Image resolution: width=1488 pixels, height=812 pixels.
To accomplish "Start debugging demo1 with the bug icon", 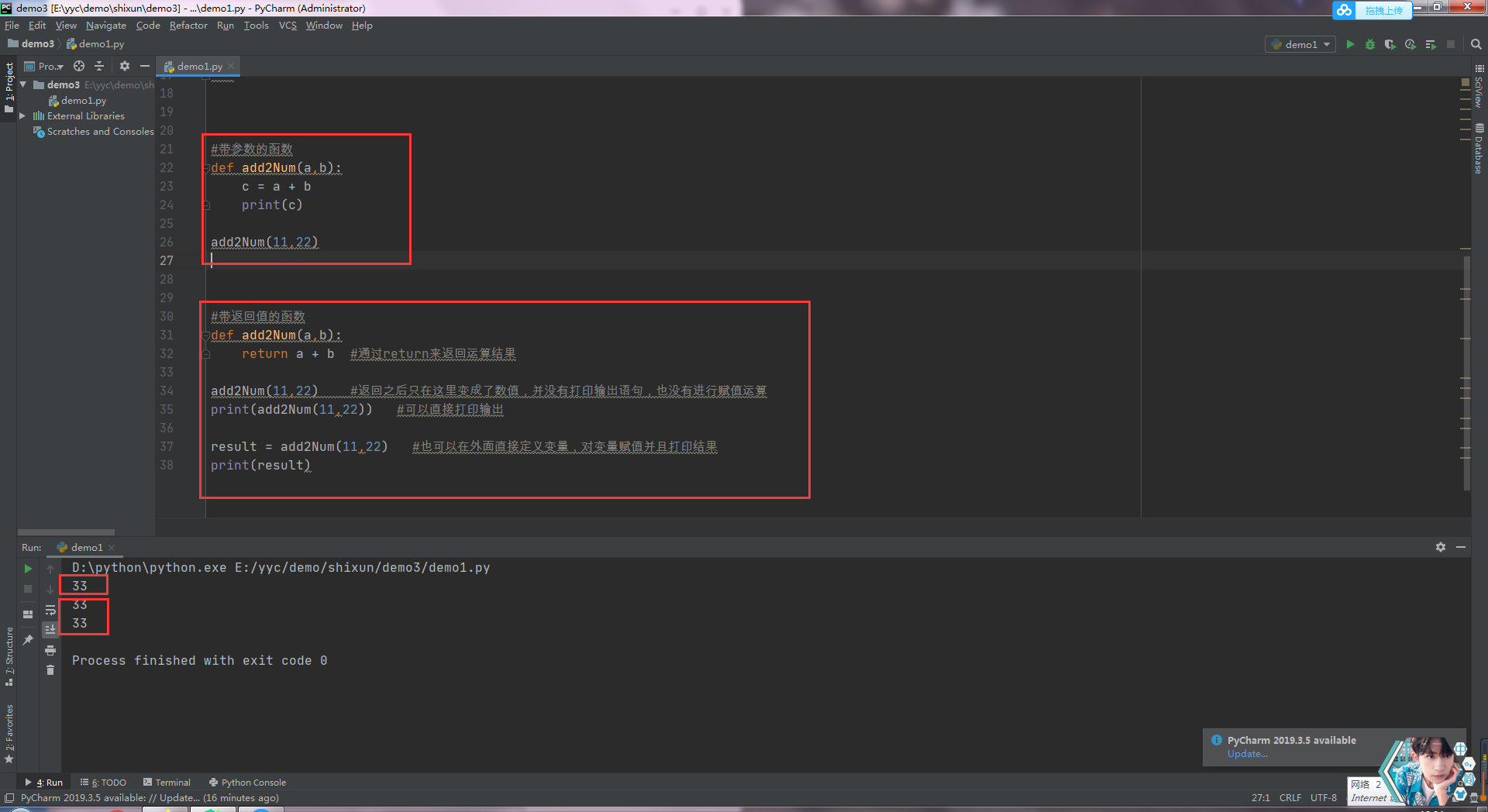I will [1370, 44].
